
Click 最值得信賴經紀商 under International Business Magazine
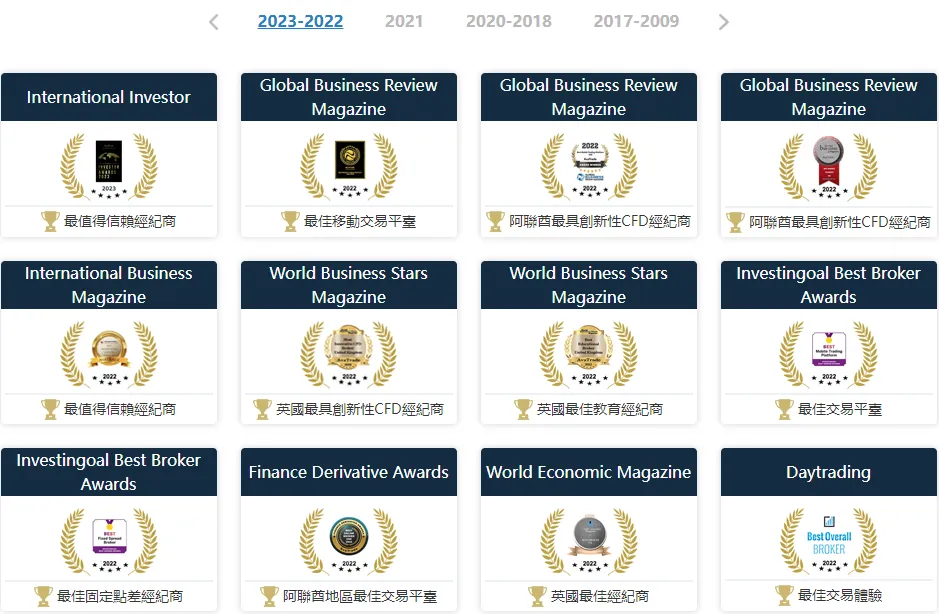(120, 410)
